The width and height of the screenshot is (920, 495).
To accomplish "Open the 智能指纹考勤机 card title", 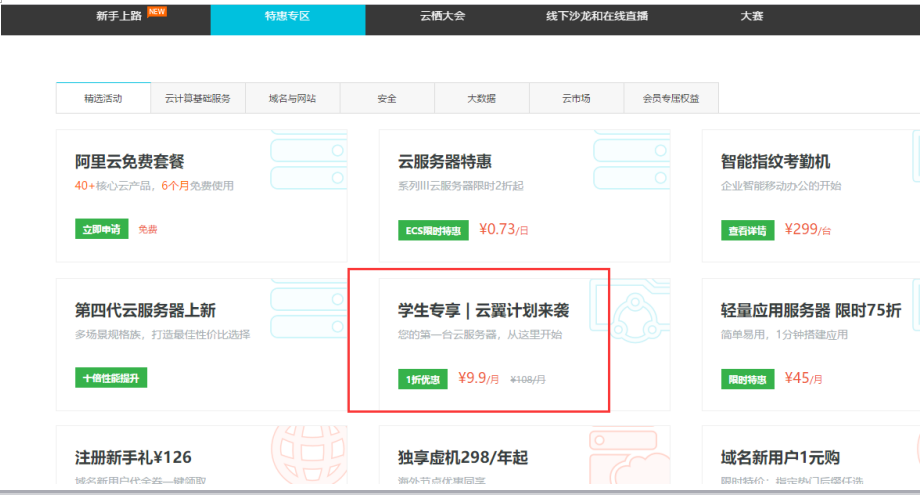I will (776, 161).
